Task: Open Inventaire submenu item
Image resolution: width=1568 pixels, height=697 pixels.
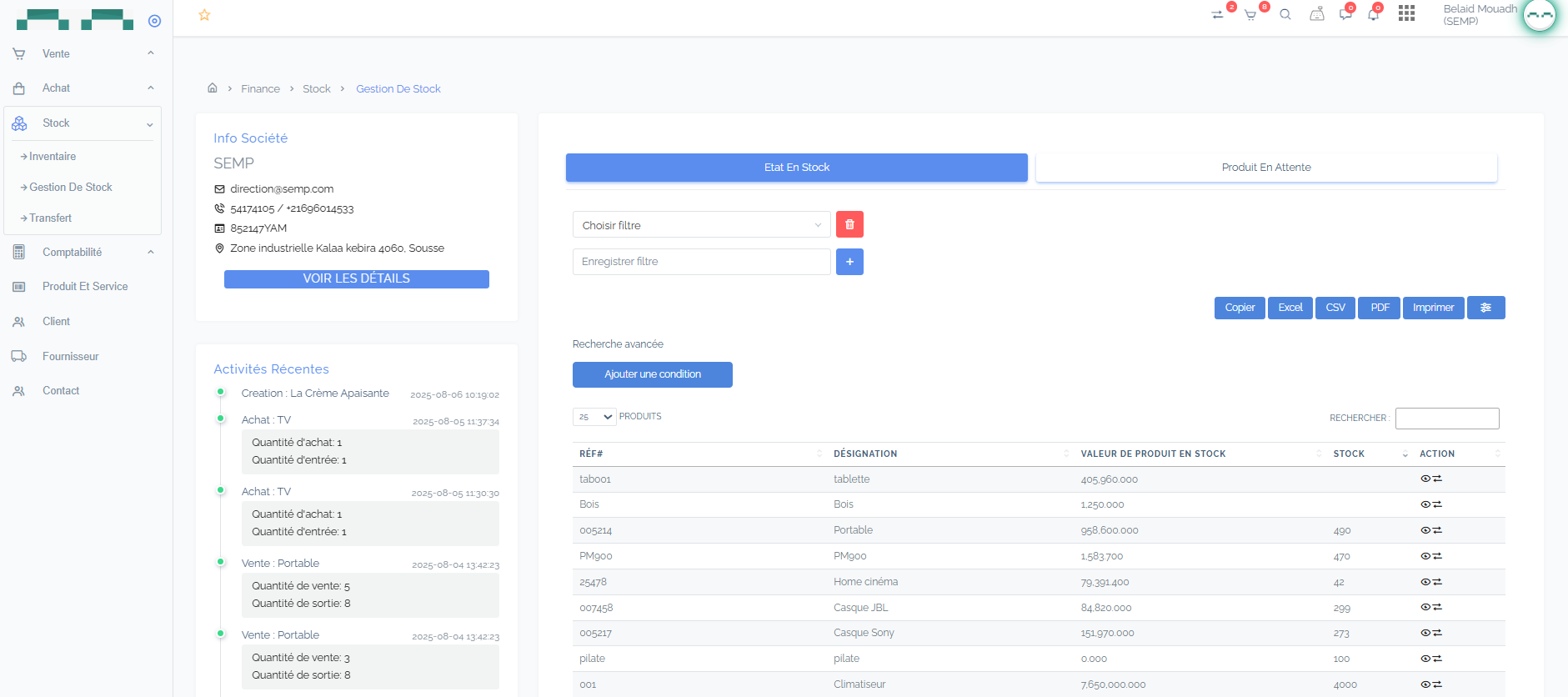Action: click(53, 157)
